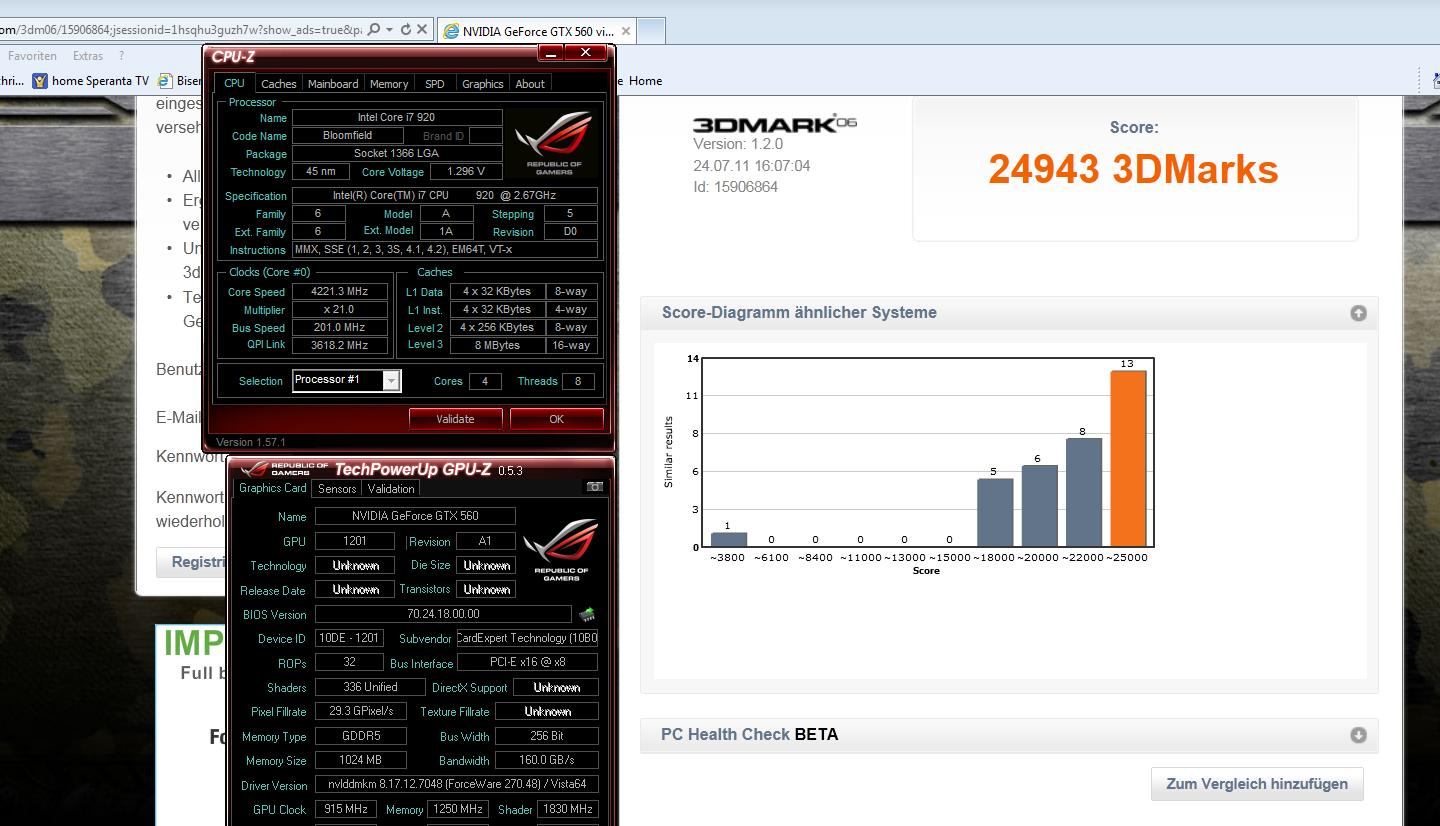The image size is (1440, 826).
Task: Click the Version 1.57.1 label in CPU-Z
Action: pos(250,442)
